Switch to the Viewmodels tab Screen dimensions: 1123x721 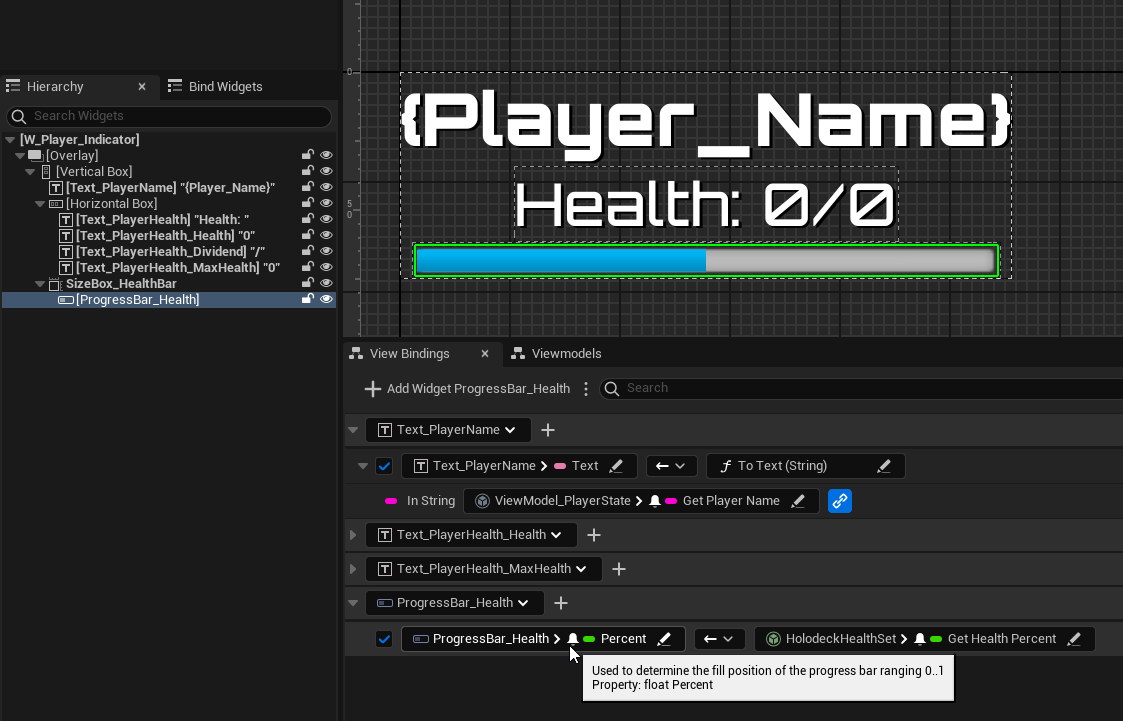[558, 354]
